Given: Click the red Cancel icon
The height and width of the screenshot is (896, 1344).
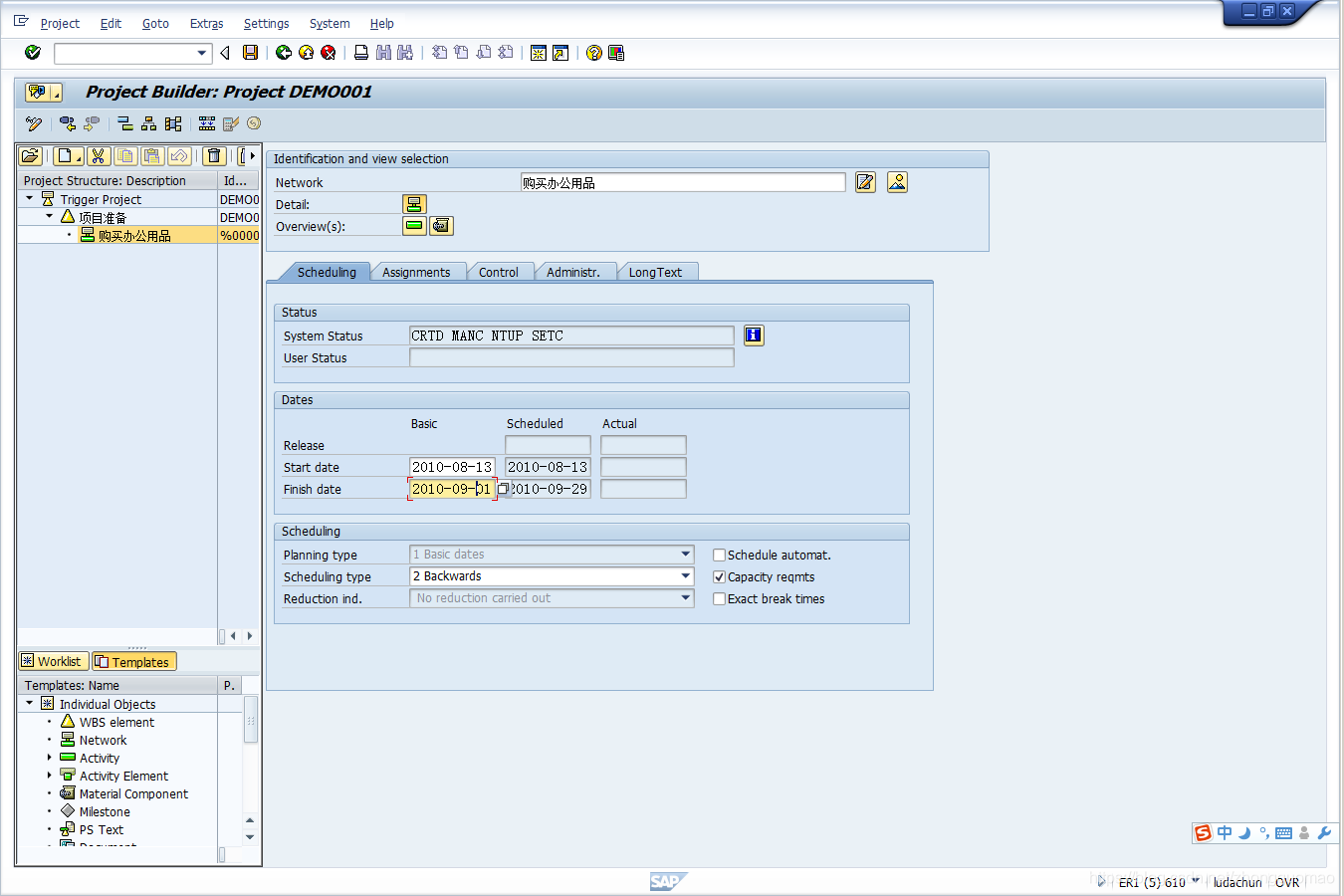Looking at the screenshot, I should [x=328, y=53].
